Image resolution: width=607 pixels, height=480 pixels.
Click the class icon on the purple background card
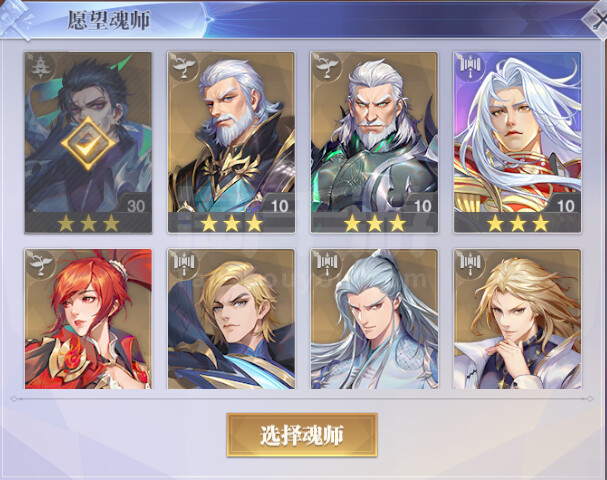coord(470,66)
